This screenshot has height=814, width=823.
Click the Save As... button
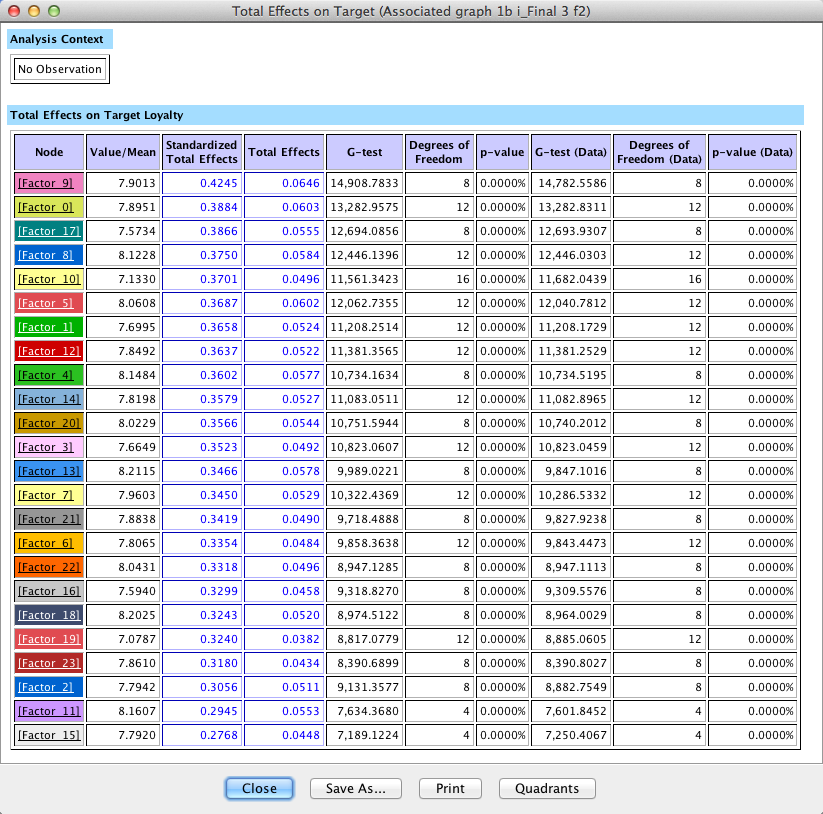355,788
